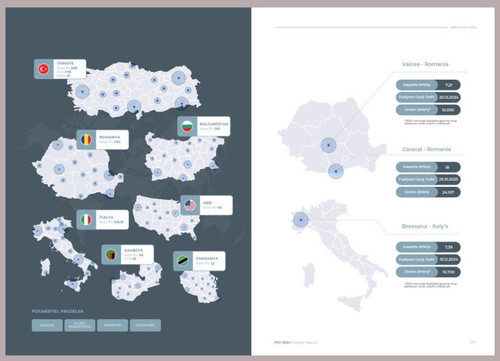Click the Valcea production value 10.000
500x361 pixels.
[448, 110]
